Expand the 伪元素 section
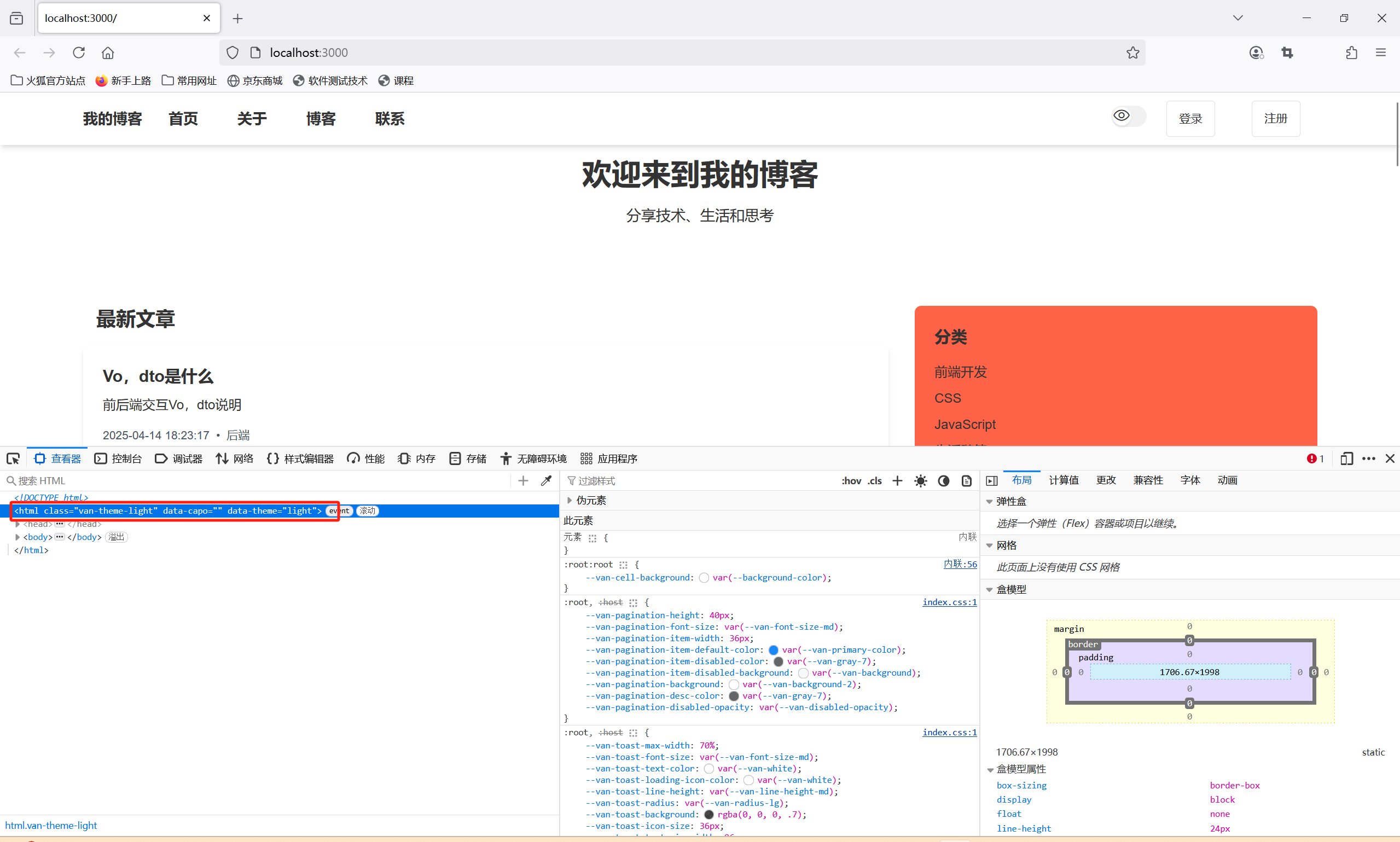 click(570, 500)
